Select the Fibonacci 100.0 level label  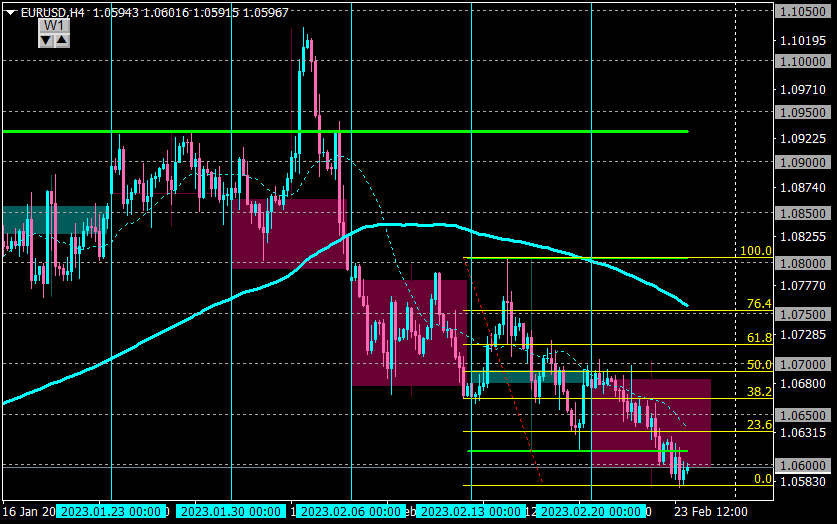point(756,251)
